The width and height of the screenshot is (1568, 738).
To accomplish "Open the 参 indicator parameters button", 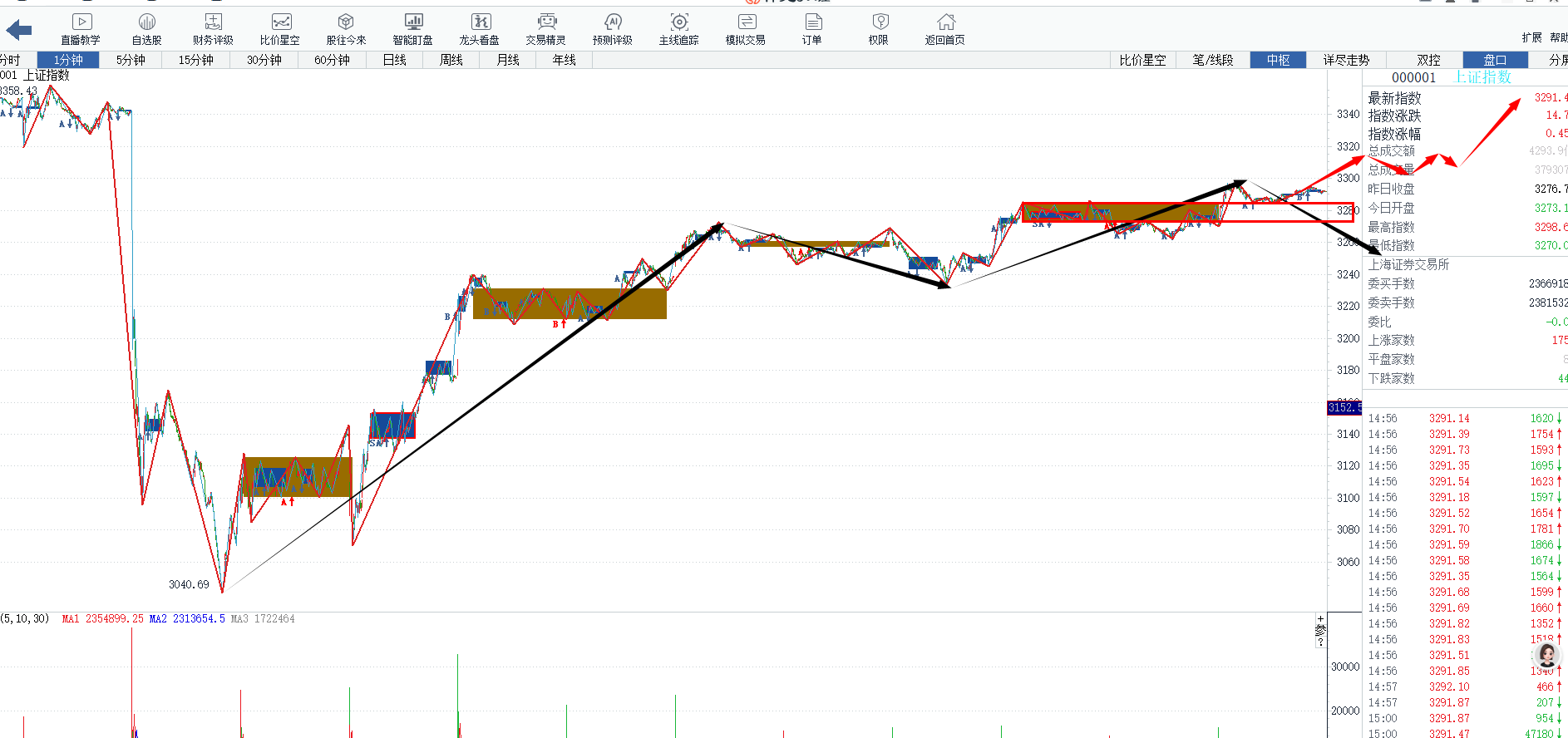I will pyautogui.click(x=1320, y=631).
